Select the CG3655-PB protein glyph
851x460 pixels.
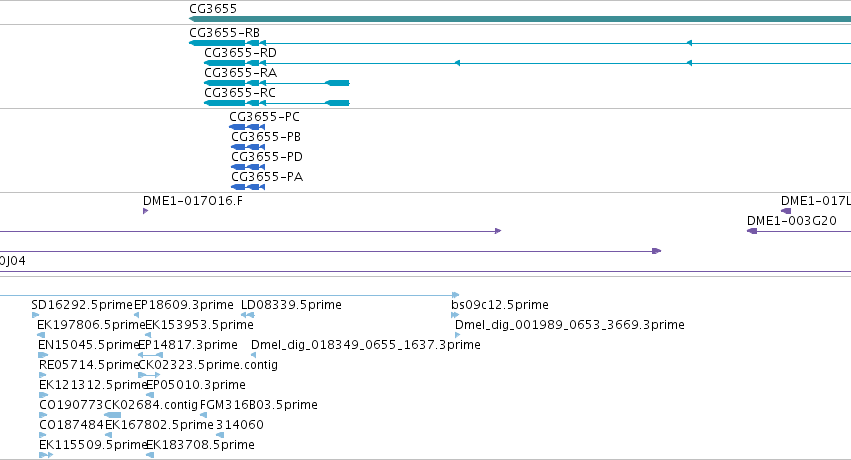(248, 147)
